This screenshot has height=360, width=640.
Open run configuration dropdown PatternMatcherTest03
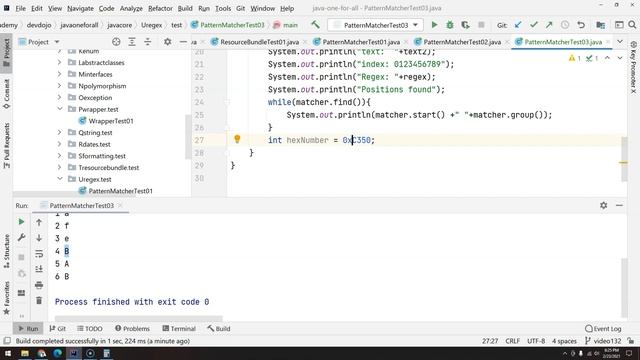pos(375,25)
